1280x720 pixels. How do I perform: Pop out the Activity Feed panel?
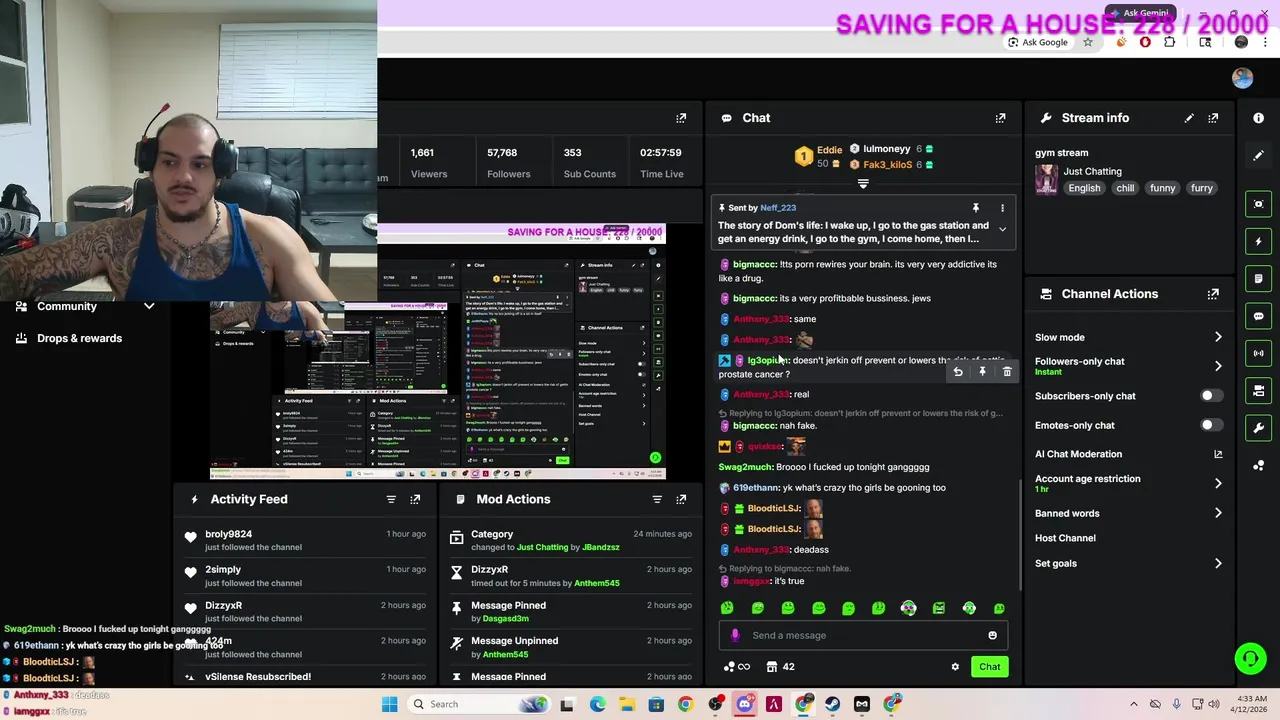[x=415, y=499]
